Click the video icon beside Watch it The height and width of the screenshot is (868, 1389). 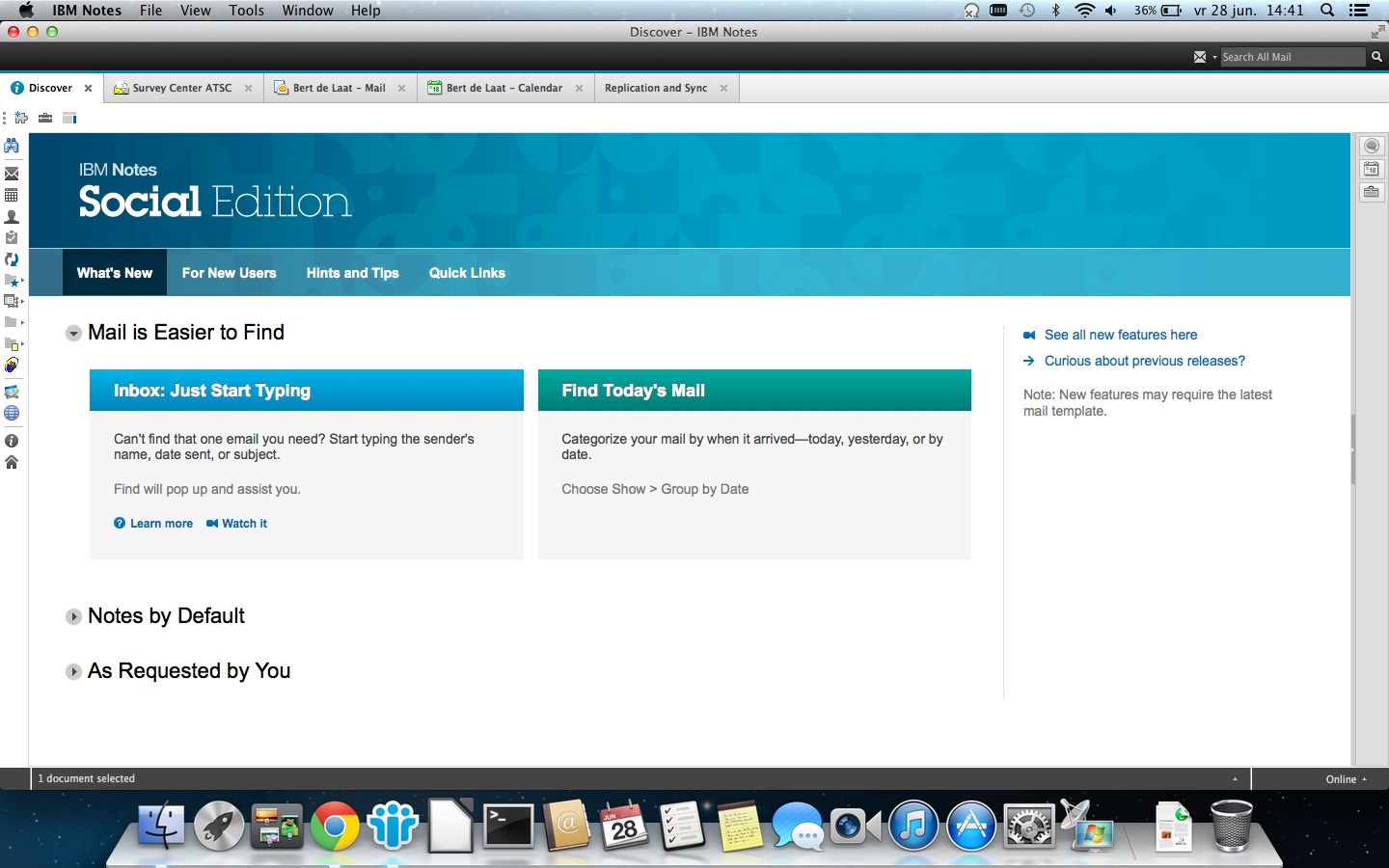tap(212, 524)
